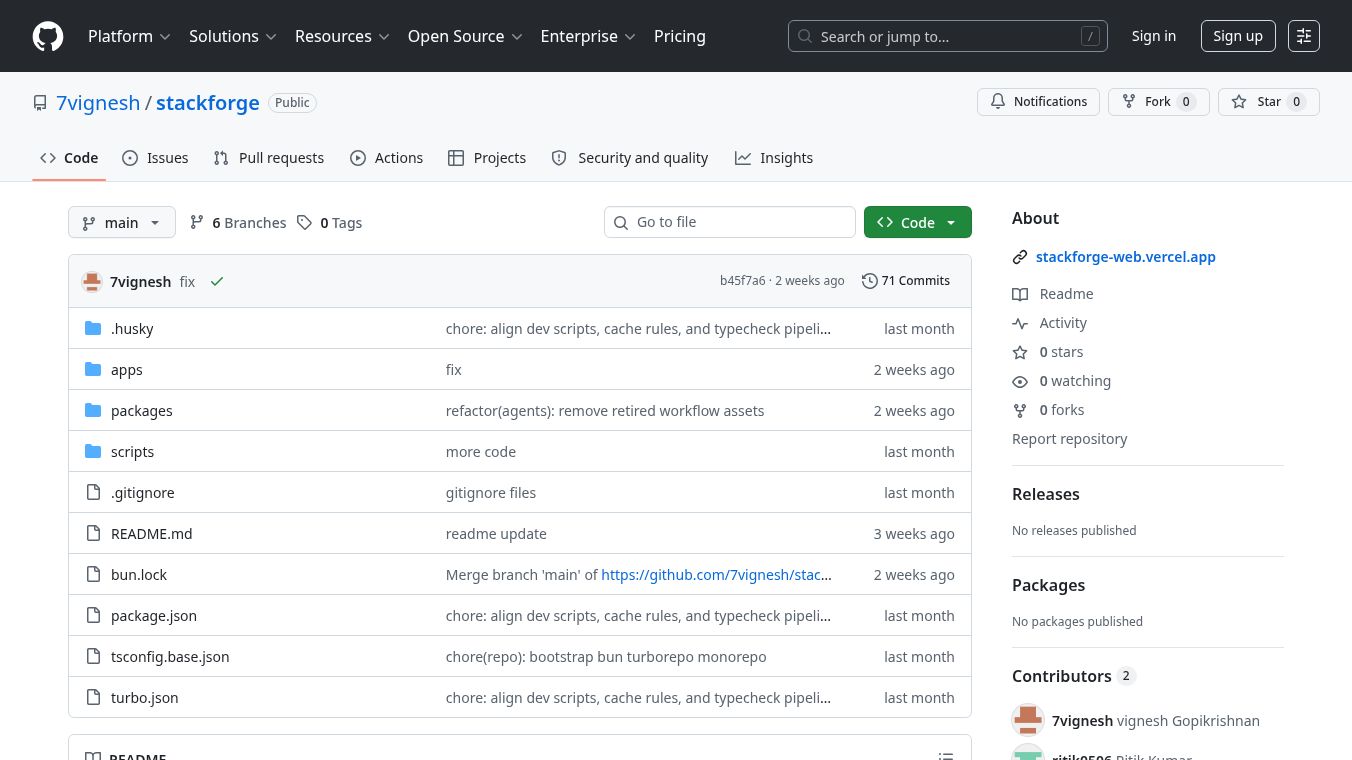
Task: Open the Notifications bell button
Action: (1038, 102)
